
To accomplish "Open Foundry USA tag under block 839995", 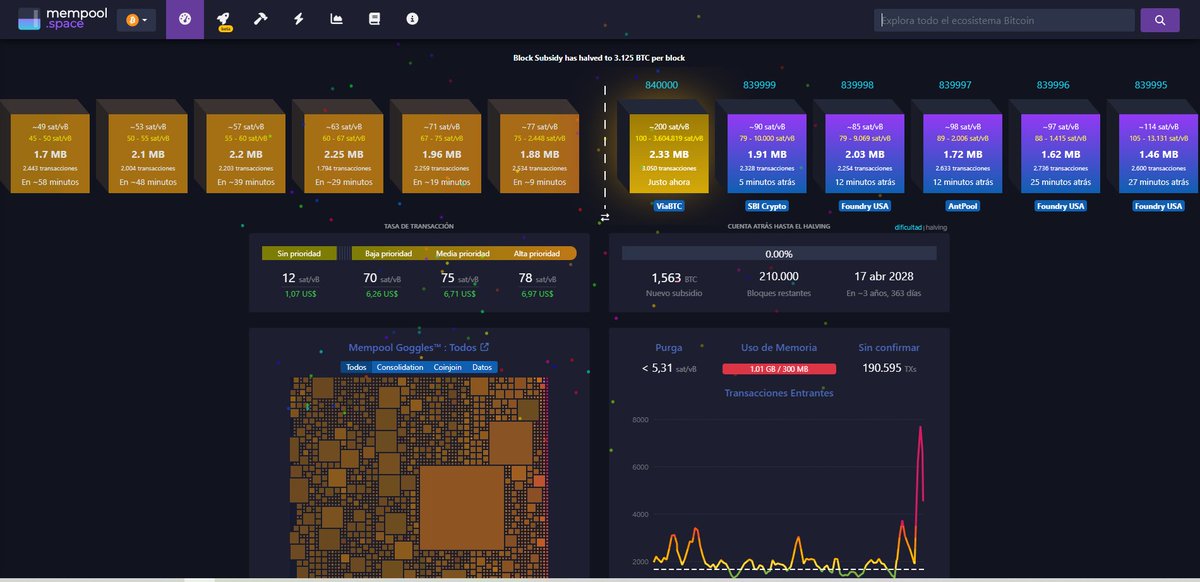I will (1159, 206).
